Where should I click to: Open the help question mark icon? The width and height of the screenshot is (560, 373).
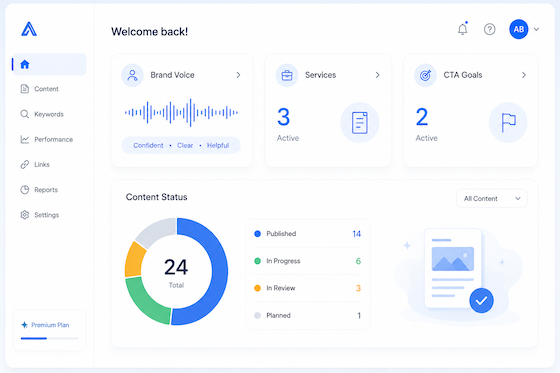point(490,29)
